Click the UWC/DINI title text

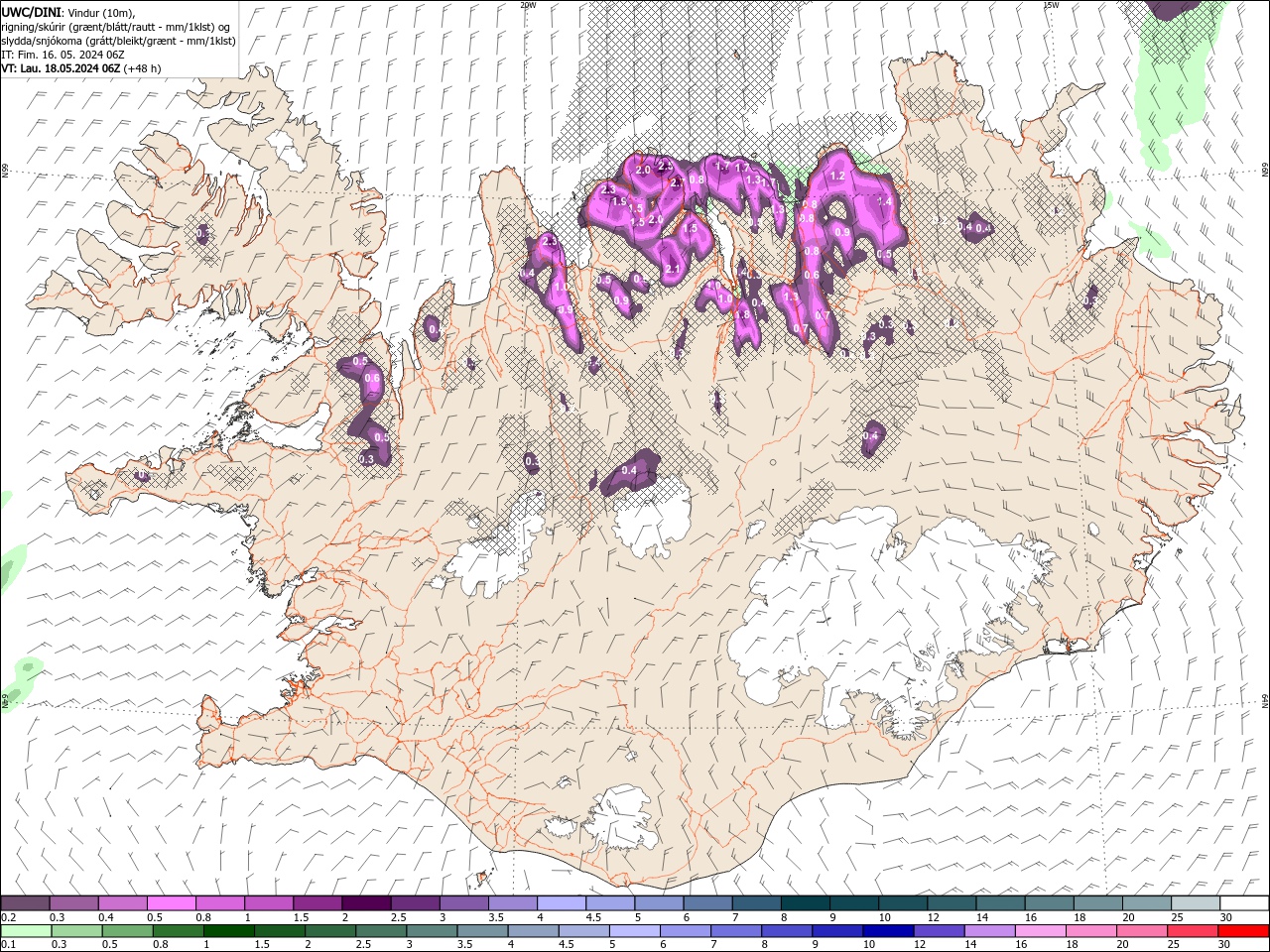[31, 12]
